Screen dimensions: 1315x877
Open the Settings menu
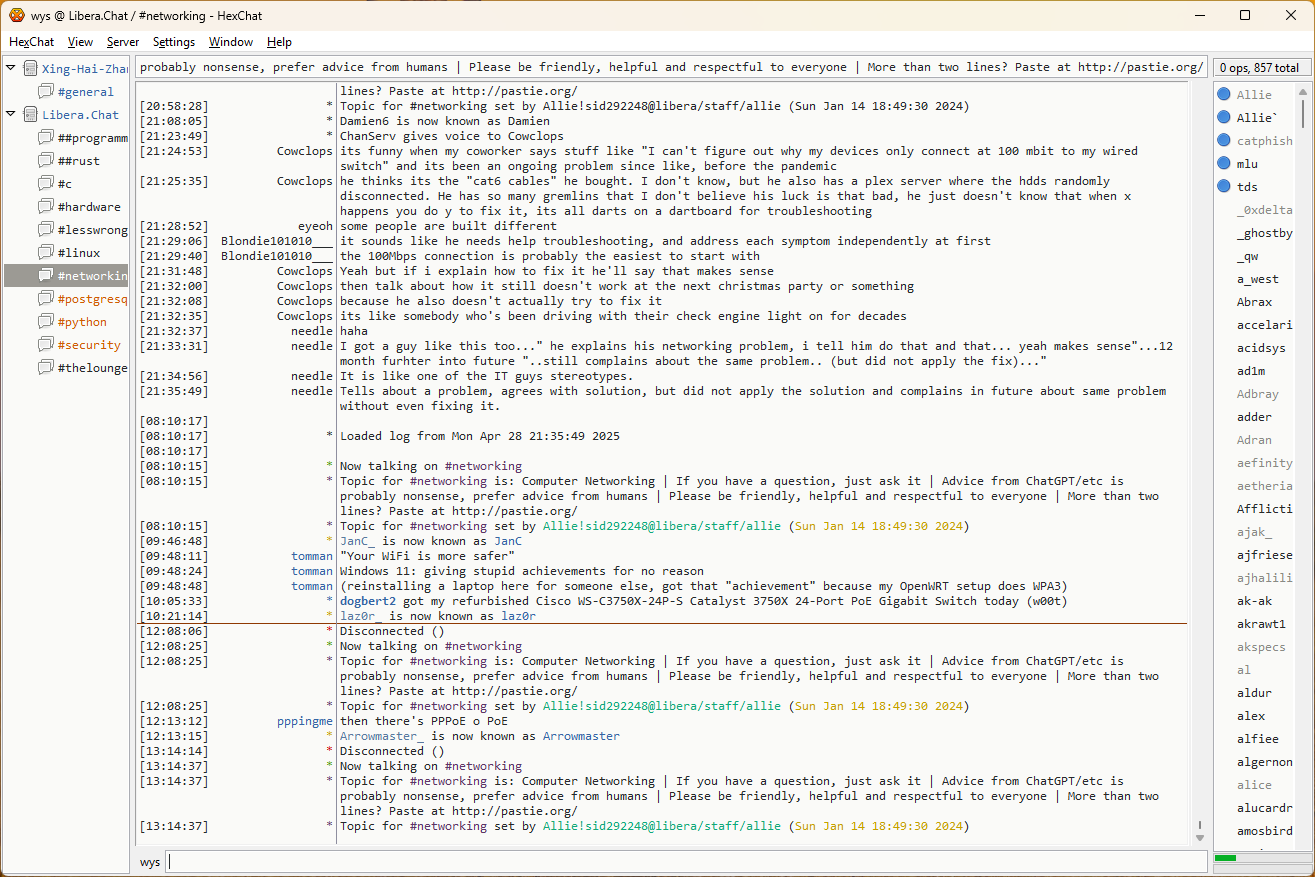click(x=174, y=42)
